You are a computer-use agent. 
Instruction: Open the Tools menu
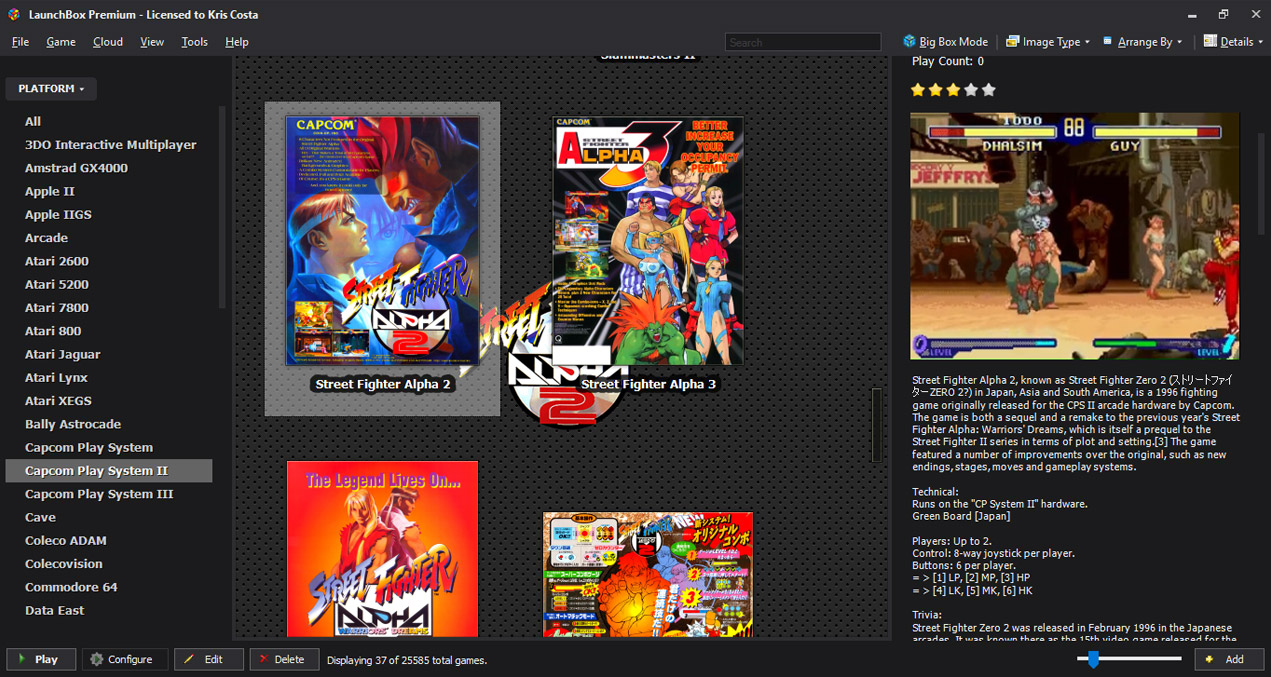[x=195, y=42]
